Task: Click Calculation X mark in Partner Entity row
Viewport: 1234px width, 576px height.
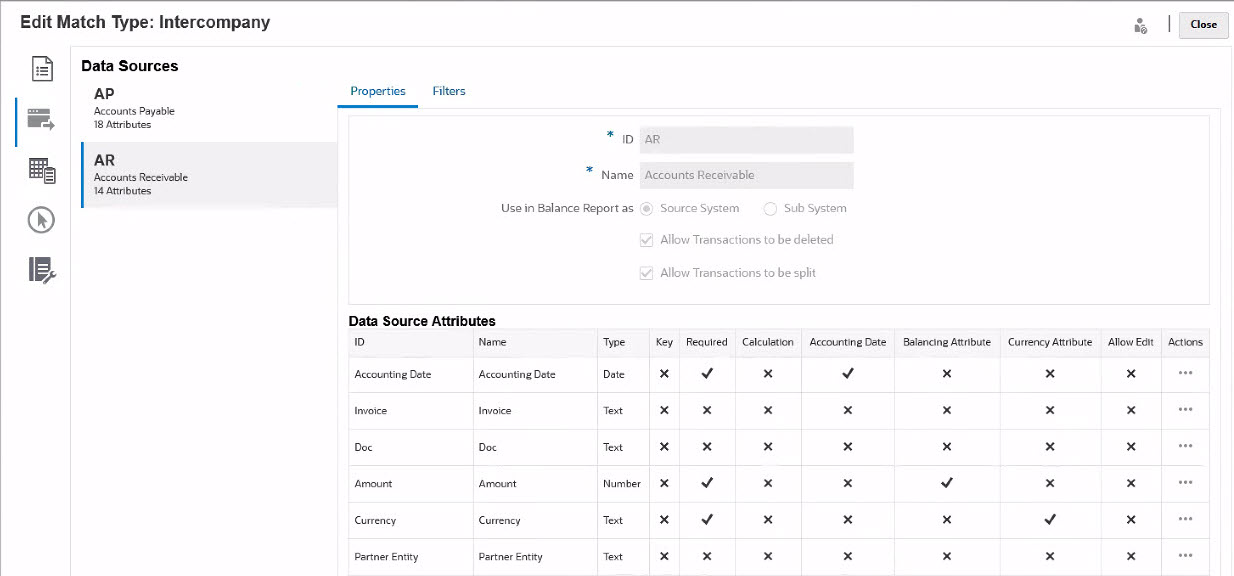Action: 768,556
